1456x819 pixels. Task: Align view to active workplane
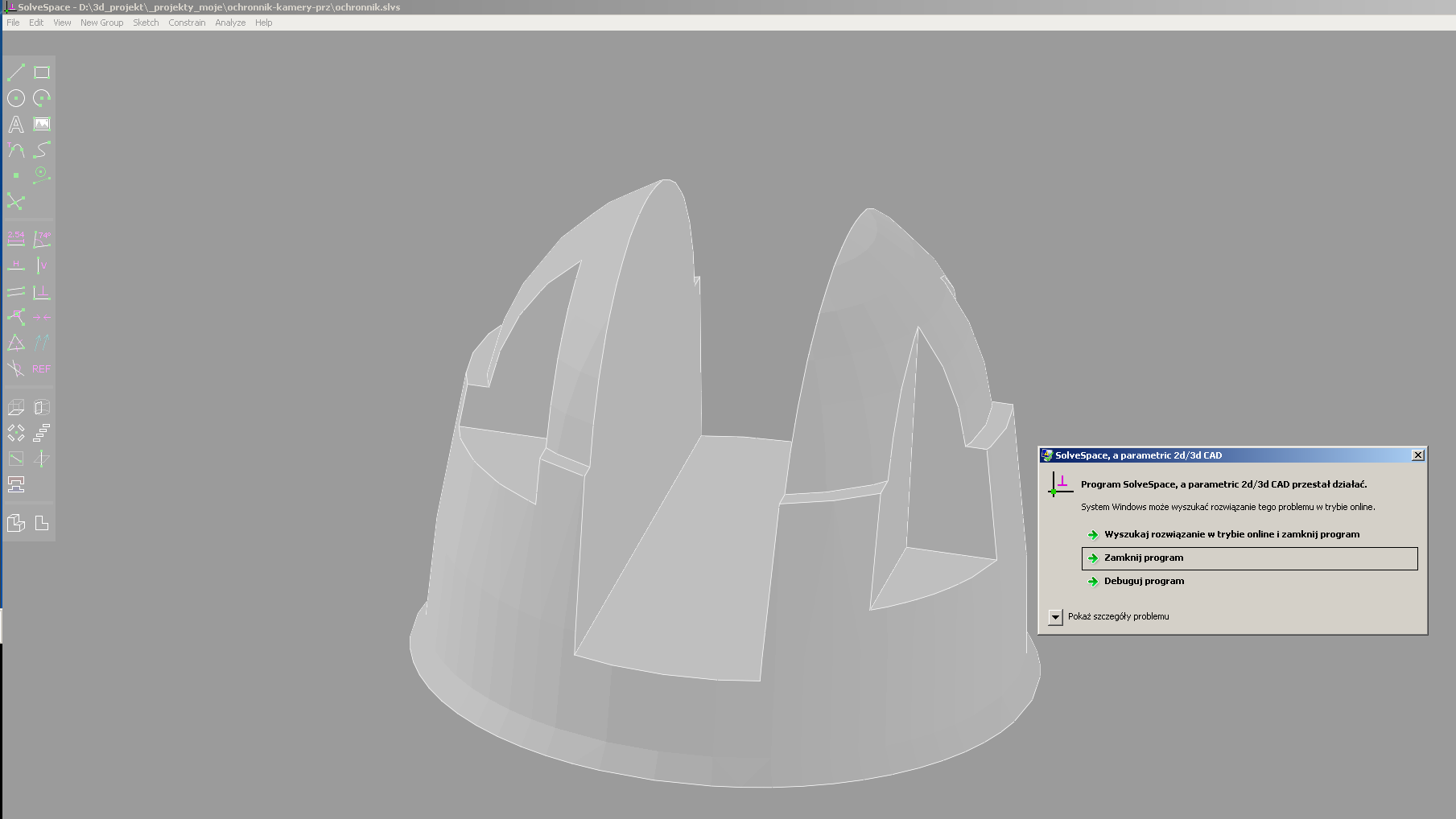pyautogui.click(x=42, y=523)
